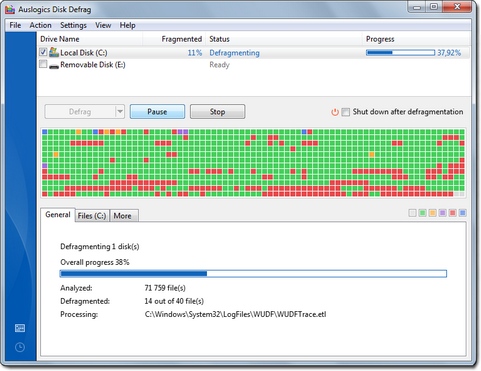Click the Removable Disk (E:) drive icon

pos(54,66)
